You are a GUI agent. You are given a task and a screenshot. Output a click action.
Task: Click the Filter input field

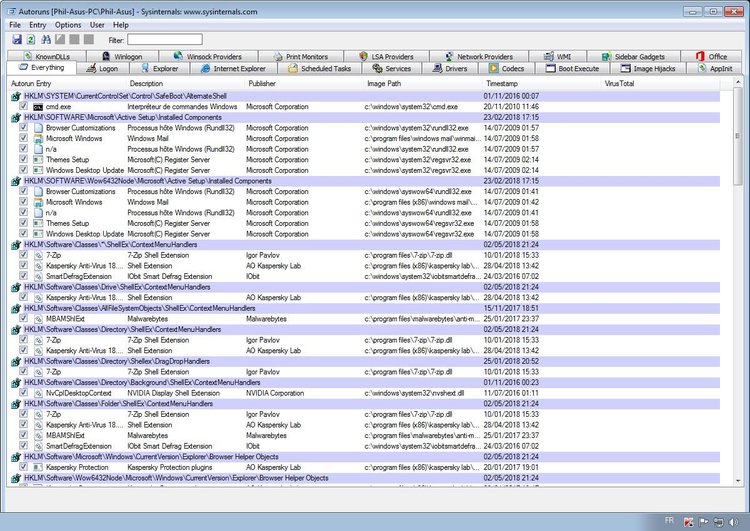[165, 40]
